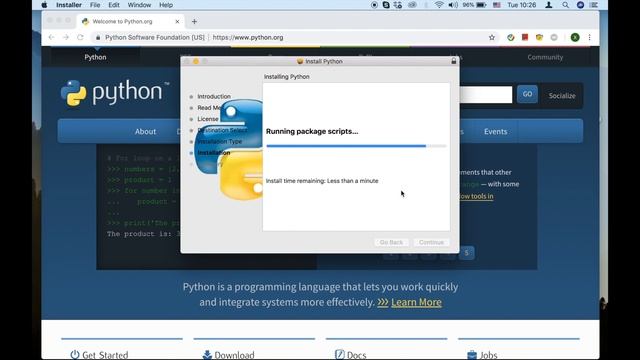Click the red extension icon in toolbar
This screenshot has width=640, height=360.
pyautogui.click(x=525, y=37)
